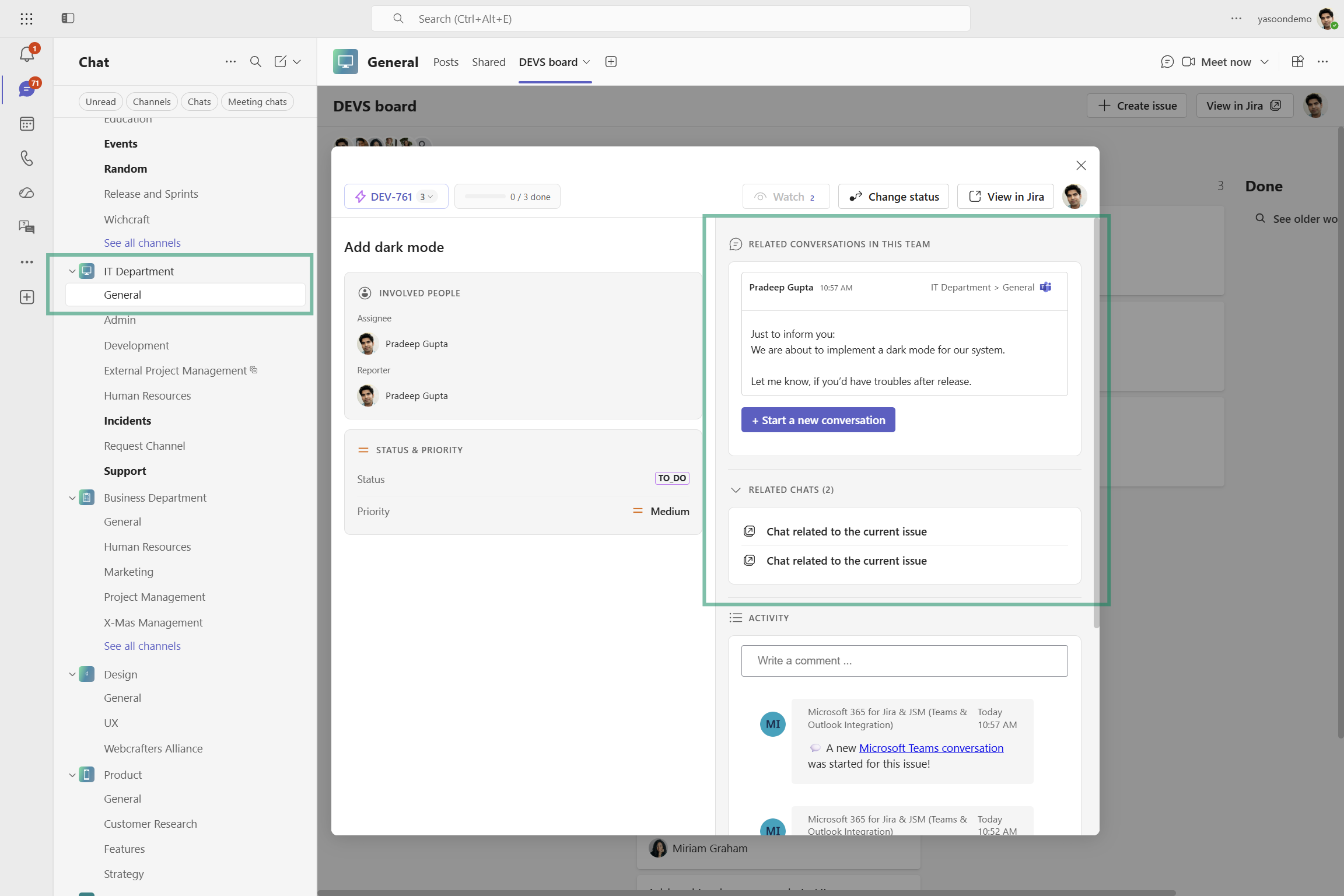This screenshot has height=896, width=1344.
Task: Show more apps in left rail
Action: pyautogui.click(x=27, y=262)
